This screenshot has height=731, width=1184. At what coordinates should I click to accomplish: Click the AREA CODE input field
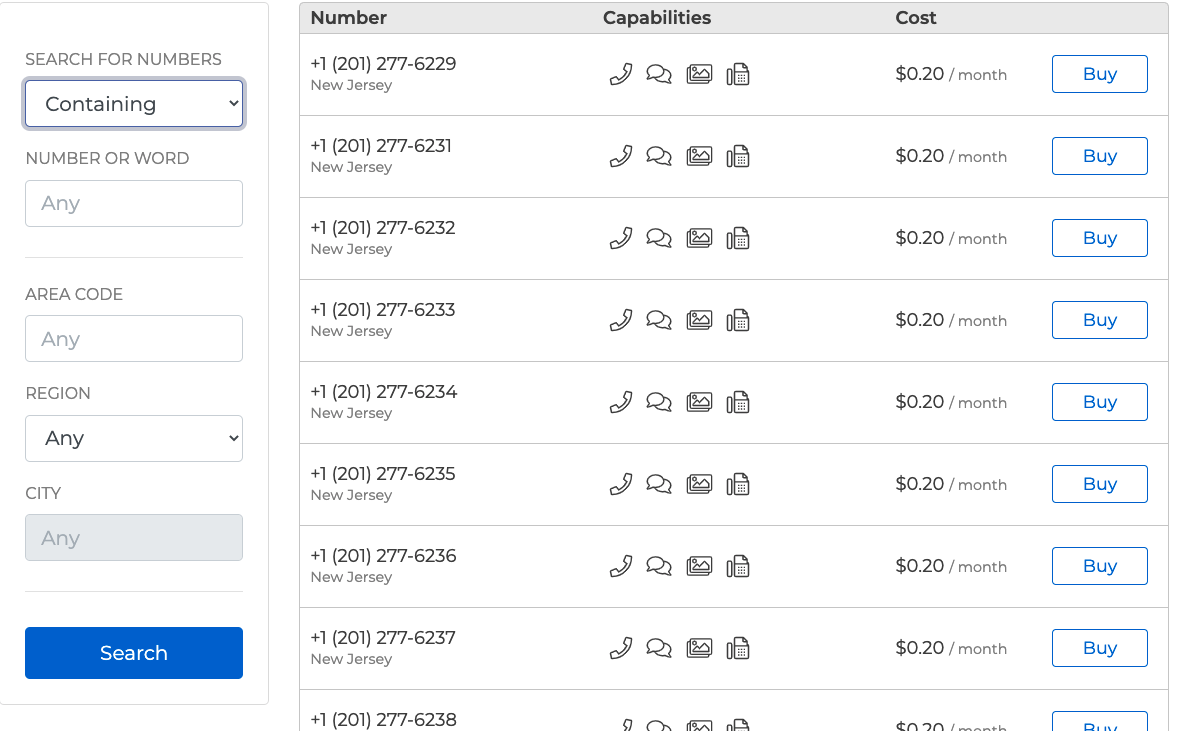pyautogui.click(x=133, y=338)
